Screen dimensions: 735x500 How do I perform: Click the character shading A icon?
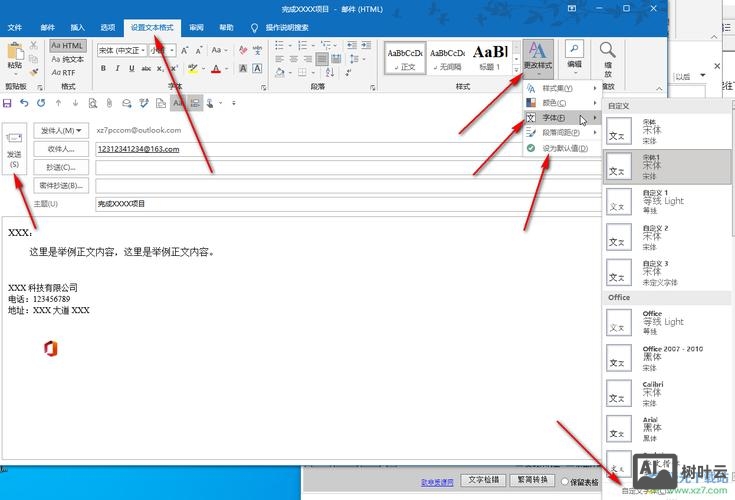(x=243, y=68)
